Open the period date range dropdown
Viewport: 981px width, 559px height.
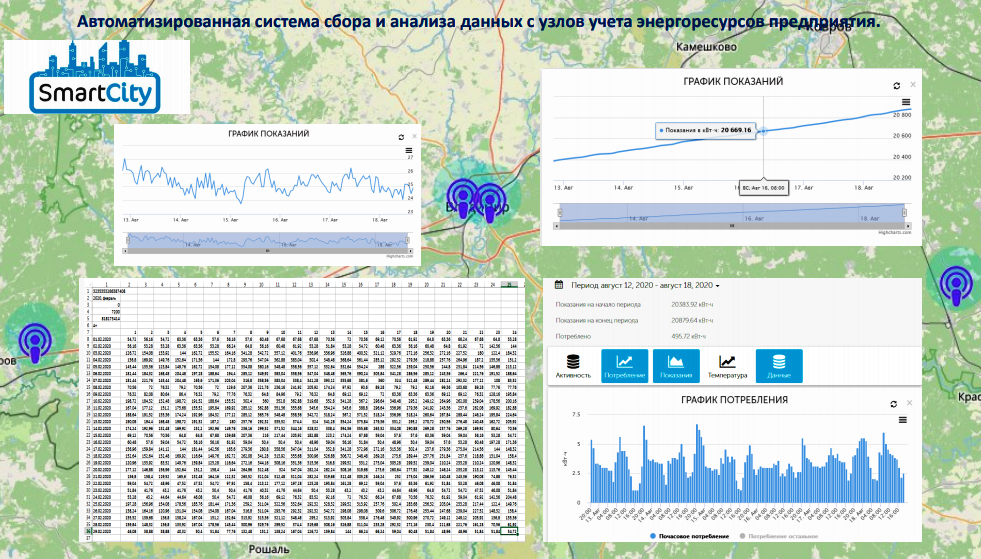[x=645, y=285]
